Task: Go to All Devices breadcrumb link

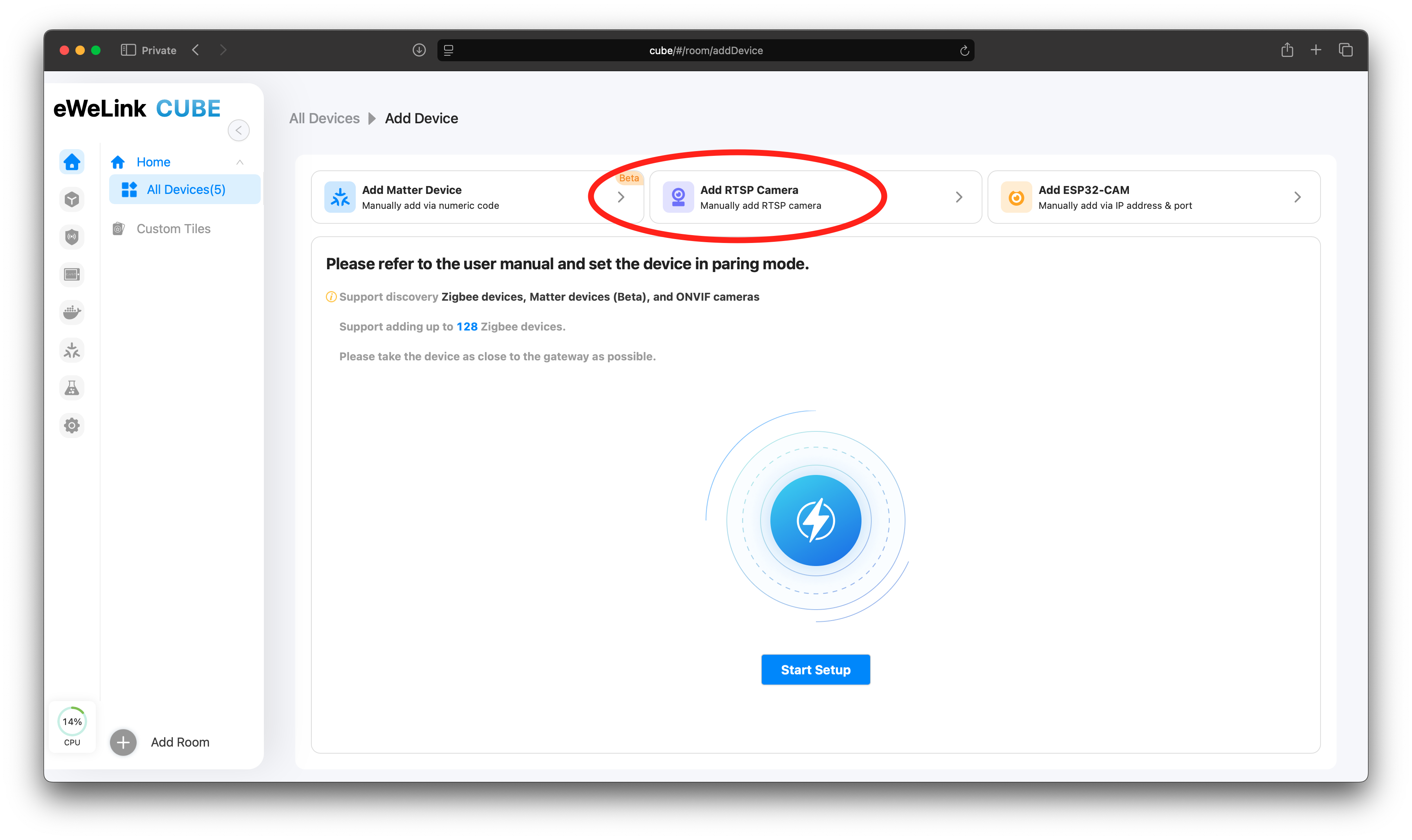Action: 324,118
